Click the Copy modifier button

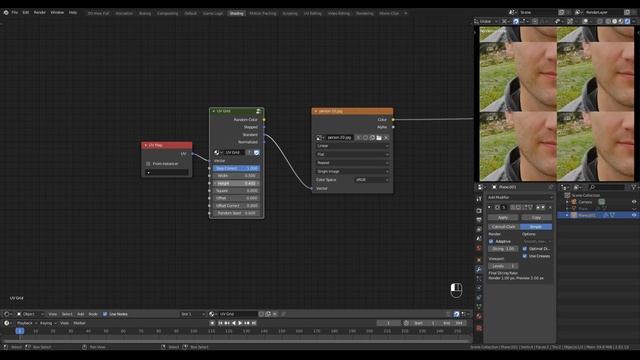pyautogui.click(x=536, y=218)
